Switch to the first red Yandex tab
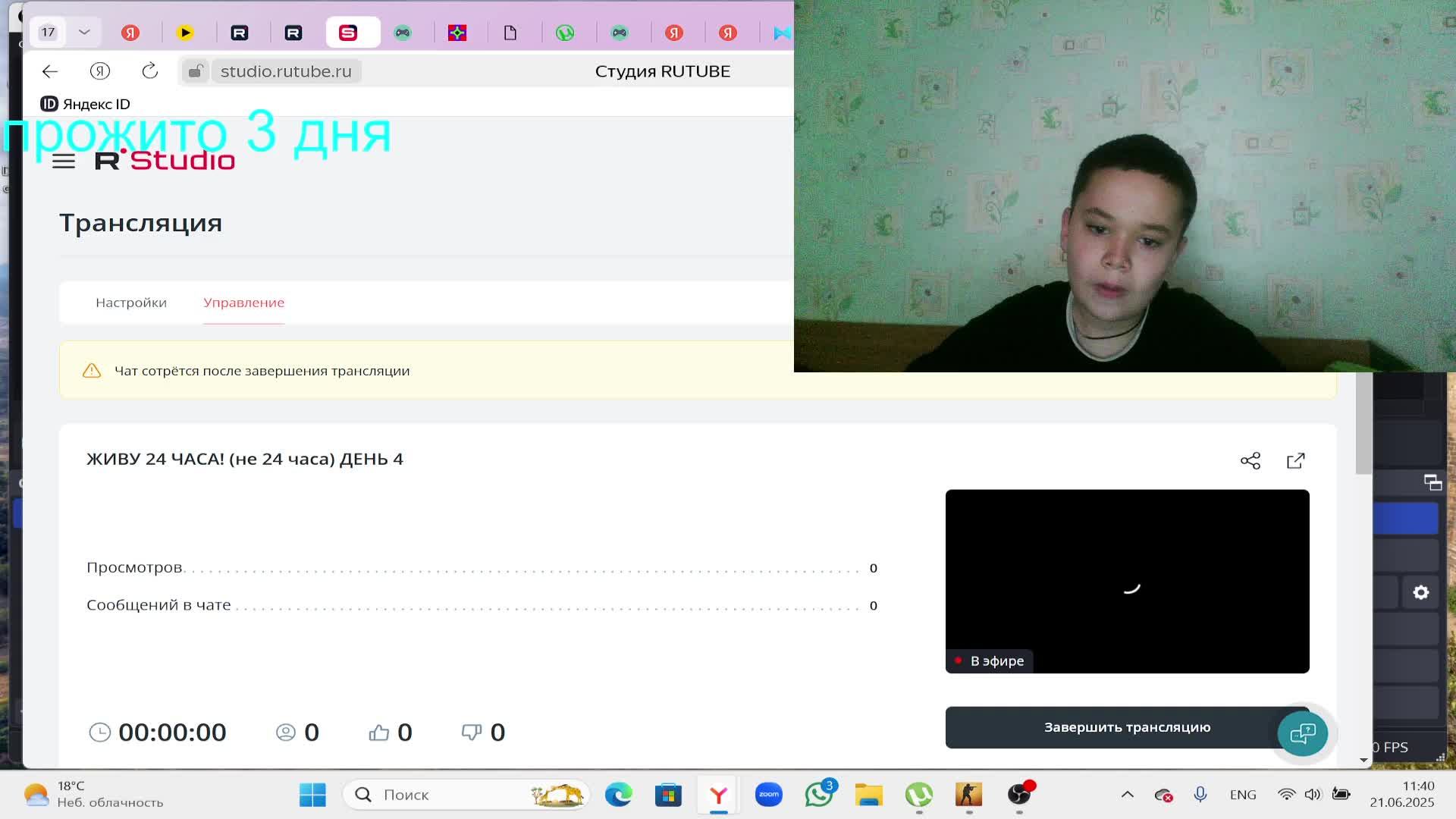Viewport: 1456px width, 819px height. coord(130,33)
